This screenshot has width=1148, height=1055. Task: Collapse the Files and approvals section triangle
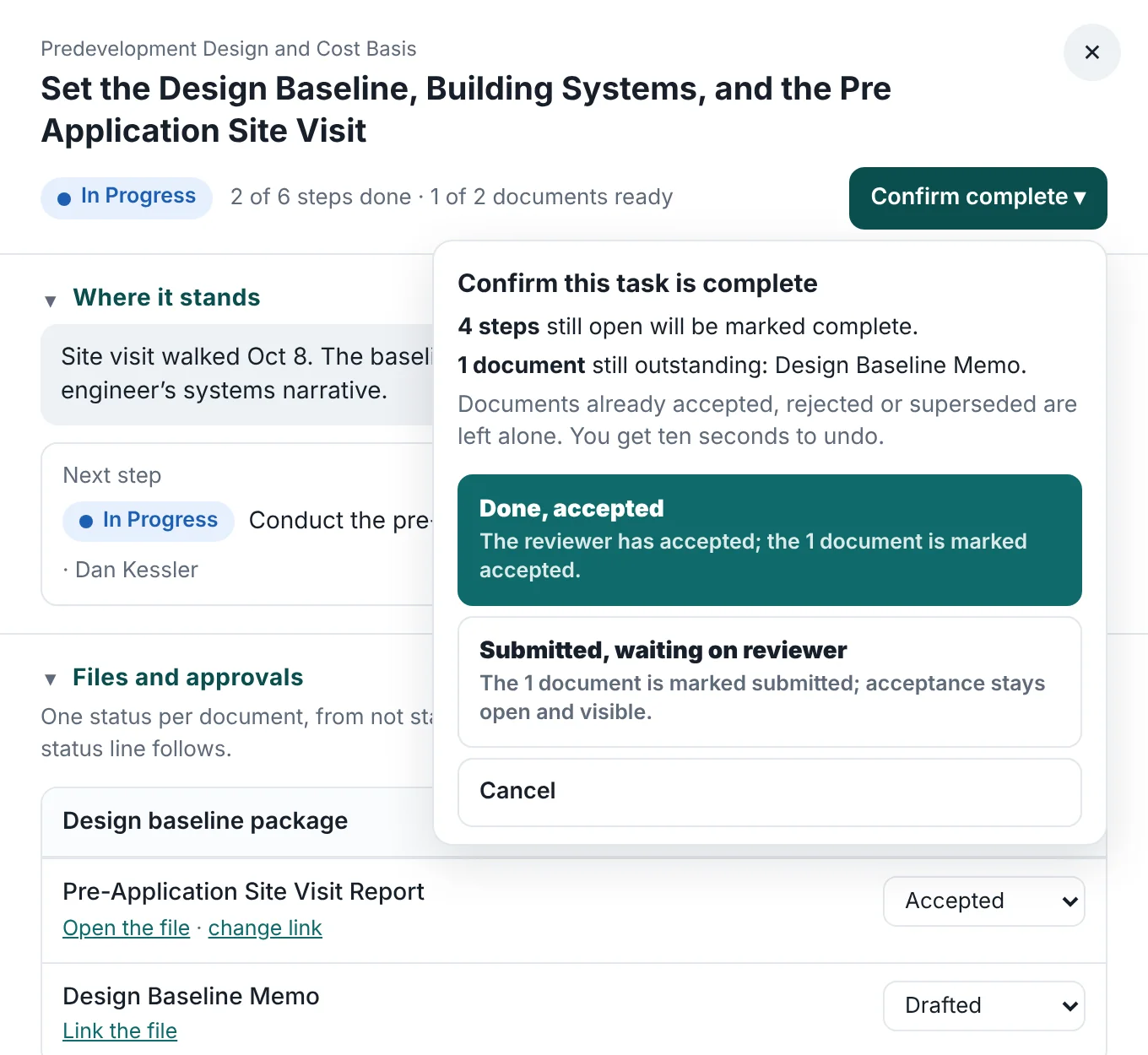(x=51, y=679)
